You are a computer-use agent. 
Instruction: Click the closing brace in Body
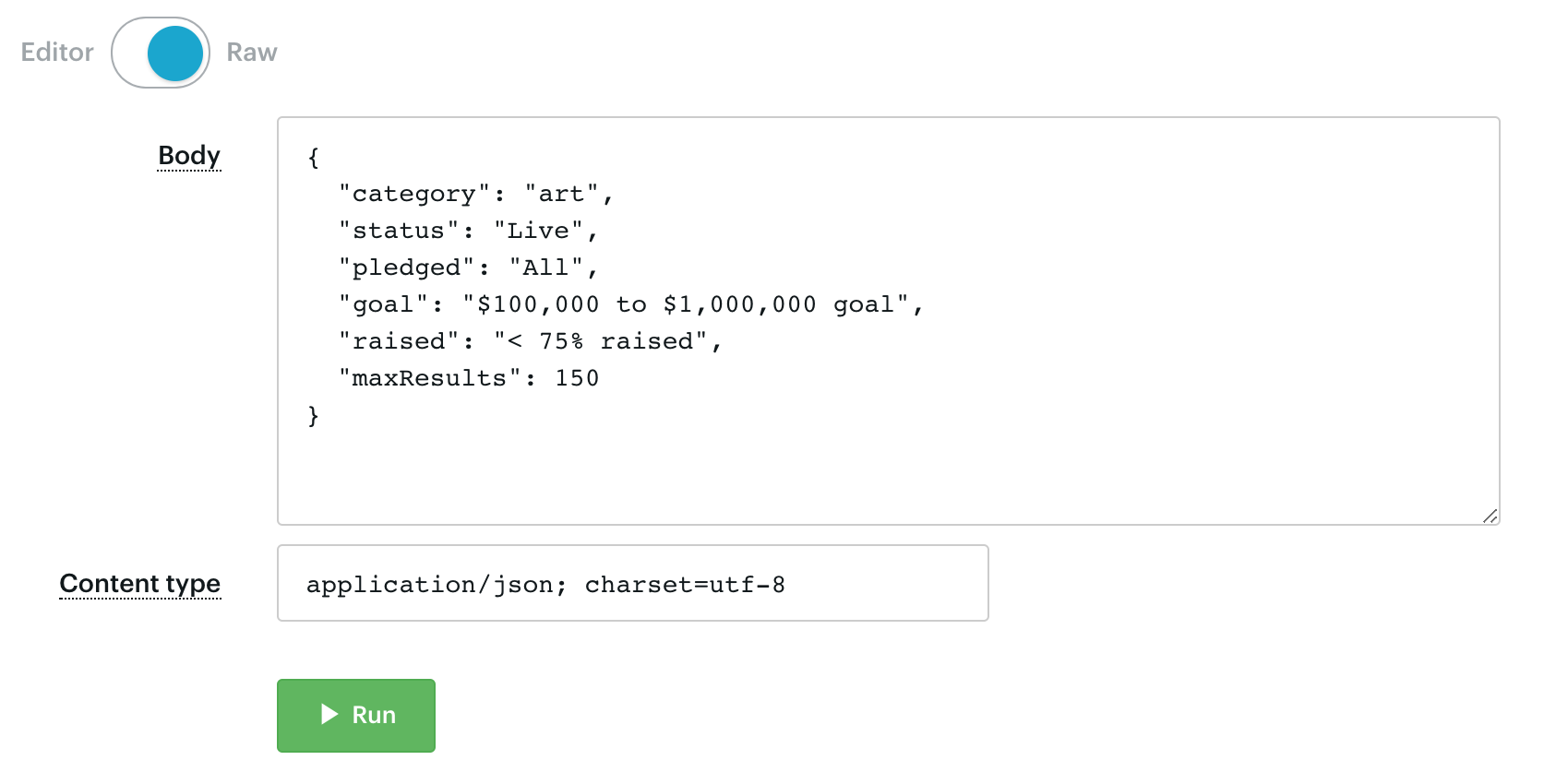click(x=314, y=416)
